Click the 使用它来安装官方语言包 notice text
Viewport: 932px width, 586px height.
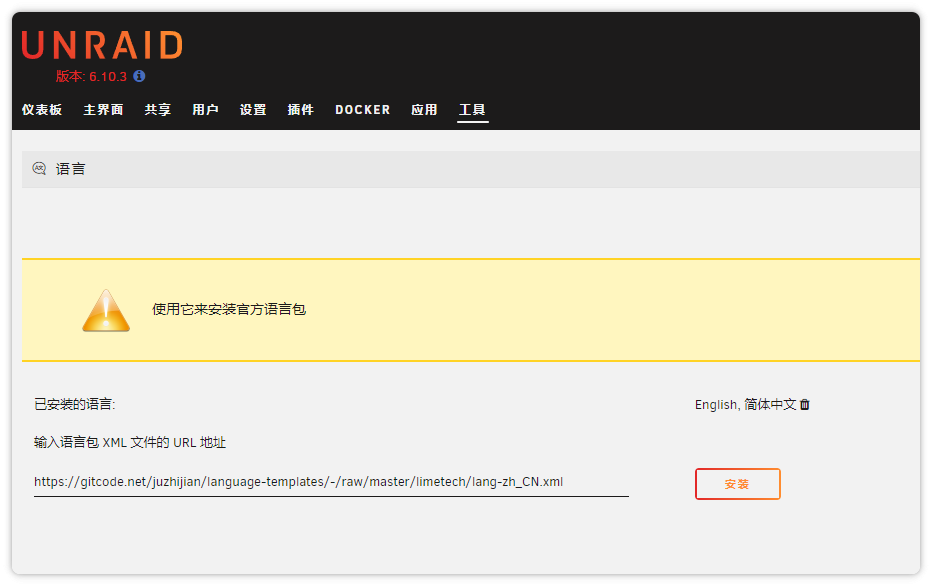229,310
